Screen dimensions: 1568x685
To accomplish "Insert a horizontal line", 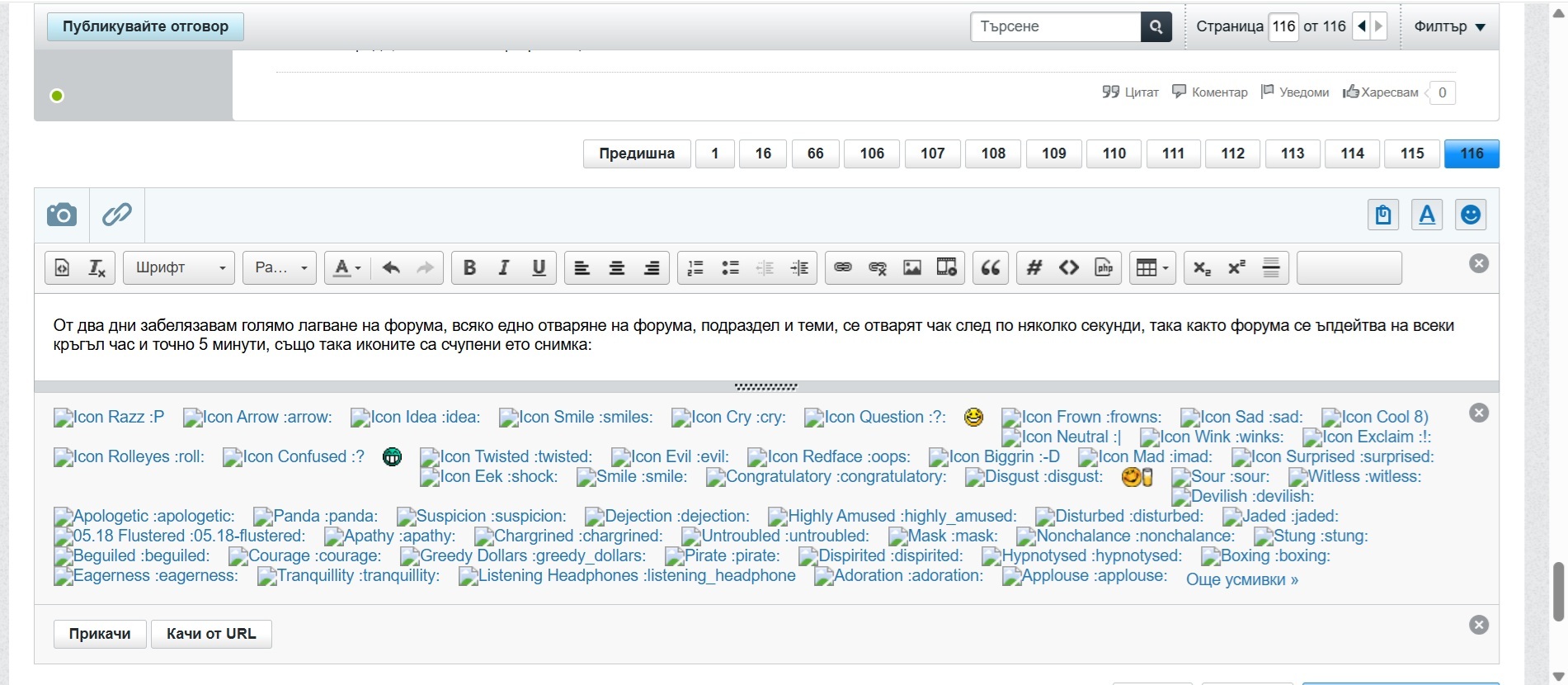I will (1271, 267).
